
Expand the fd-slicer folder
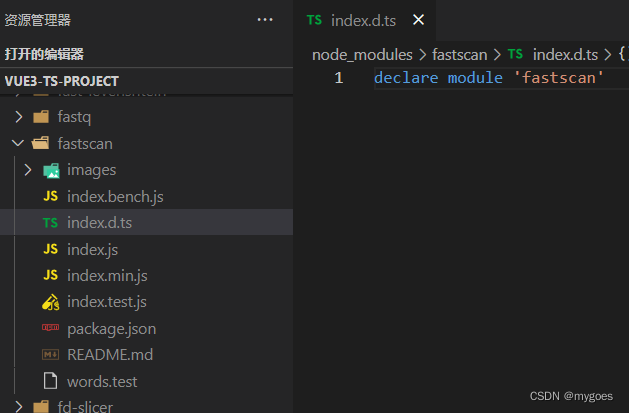pos(84,406)
